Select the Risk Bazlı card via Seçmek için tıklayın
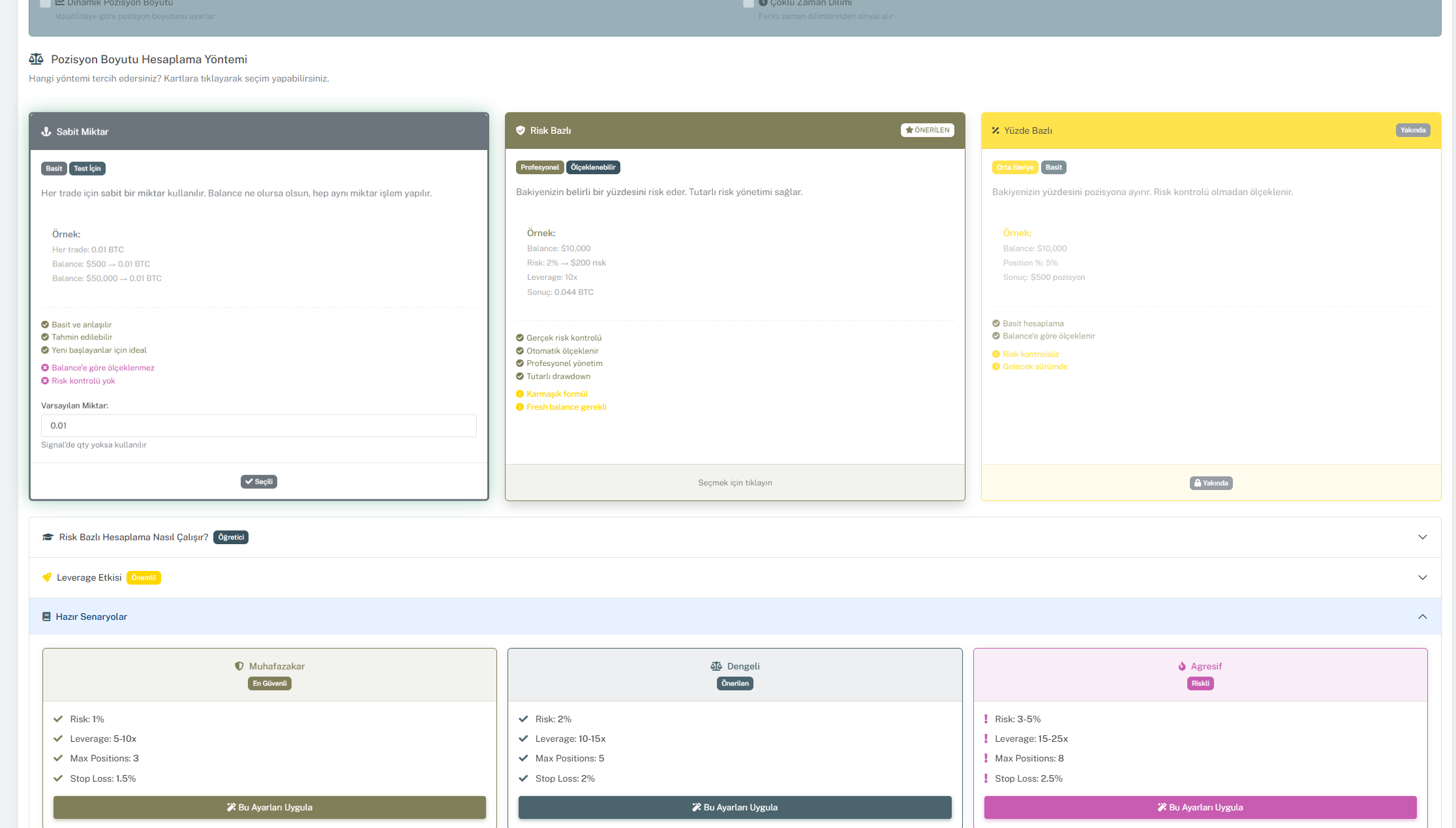1456x828 pixels. (735, 483)
